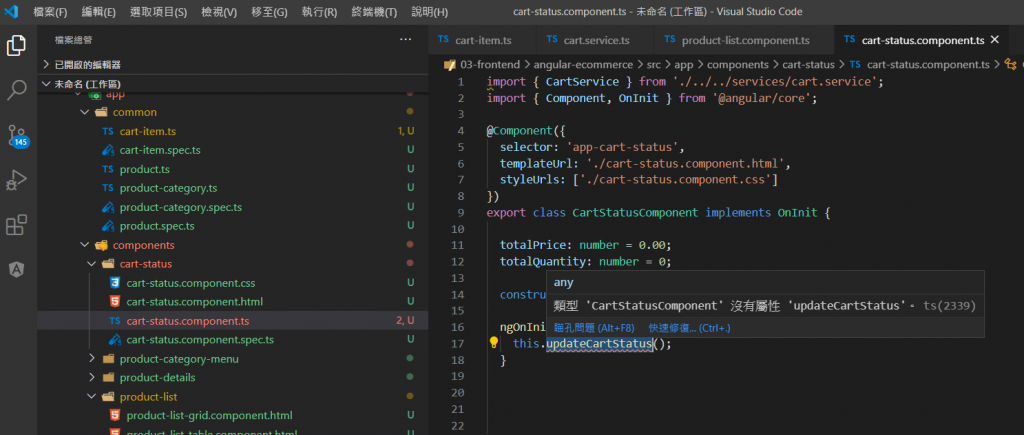Click angular-ecommerce in the breadcrumb

[583, 65]
